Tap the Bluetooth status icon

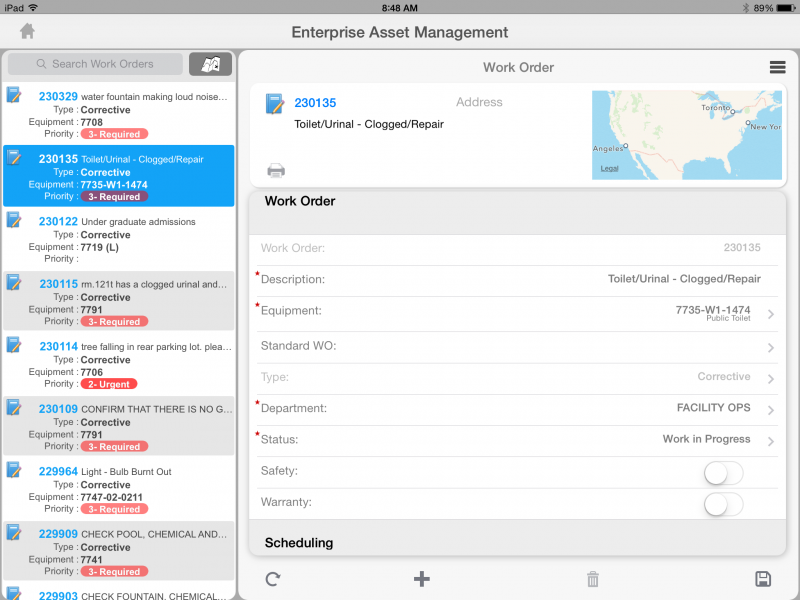[745, 8]
